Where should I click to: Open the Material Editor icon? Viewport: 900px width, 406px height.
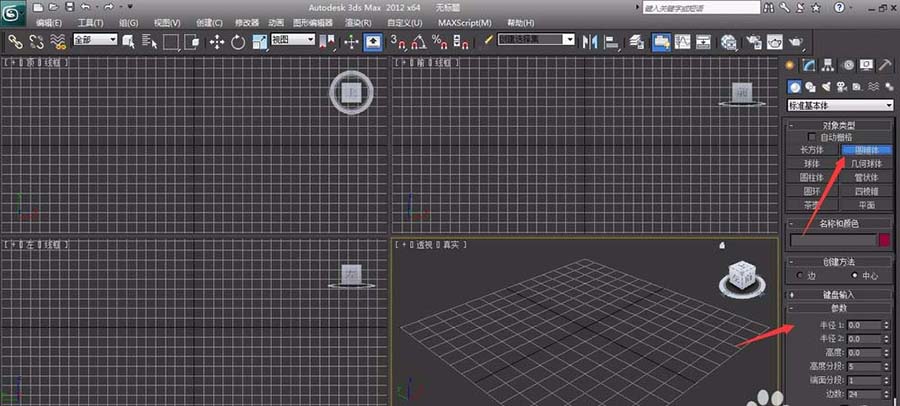point(729,41)
